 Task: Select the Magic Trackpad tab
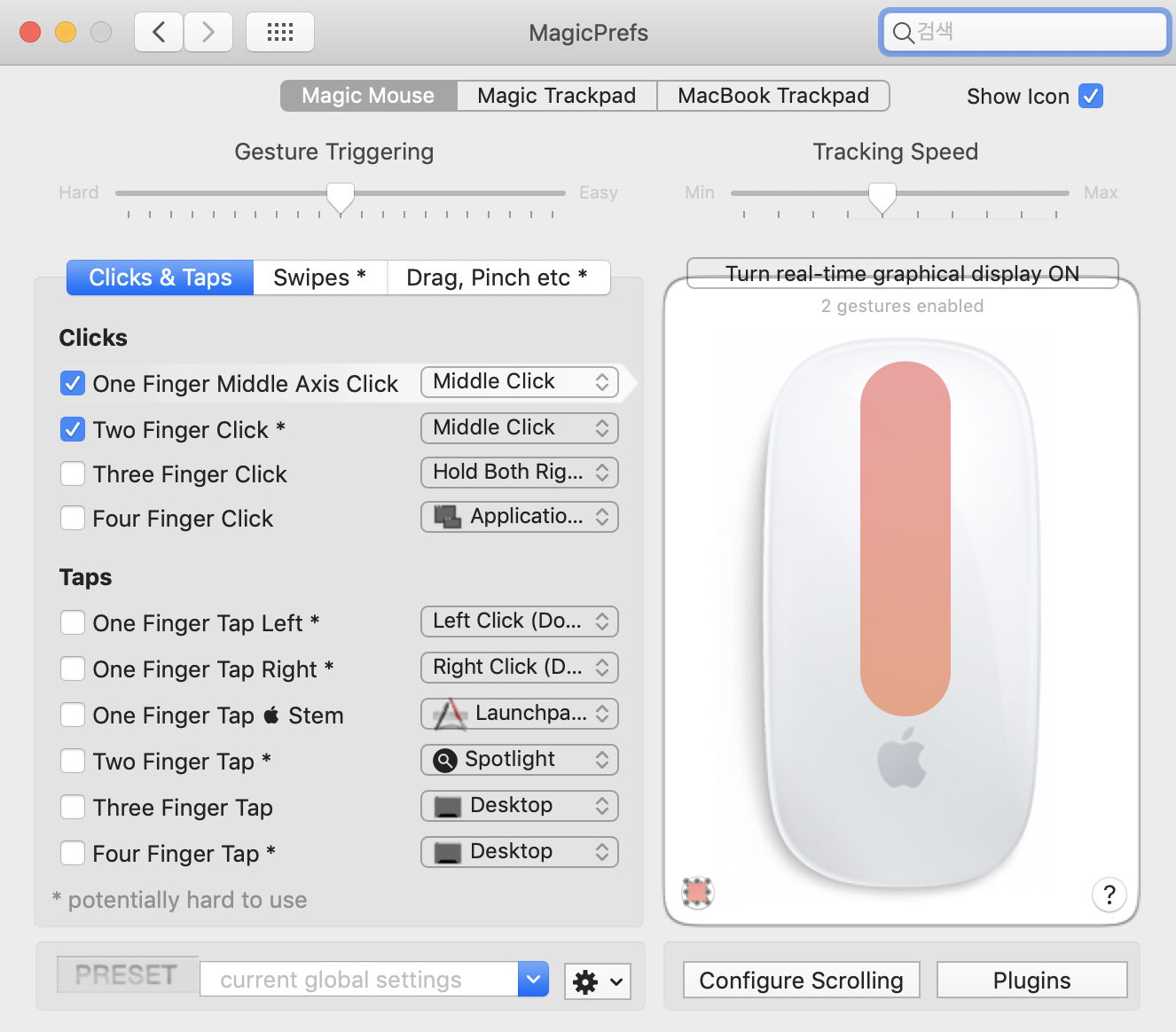click(x=556, y=96)
